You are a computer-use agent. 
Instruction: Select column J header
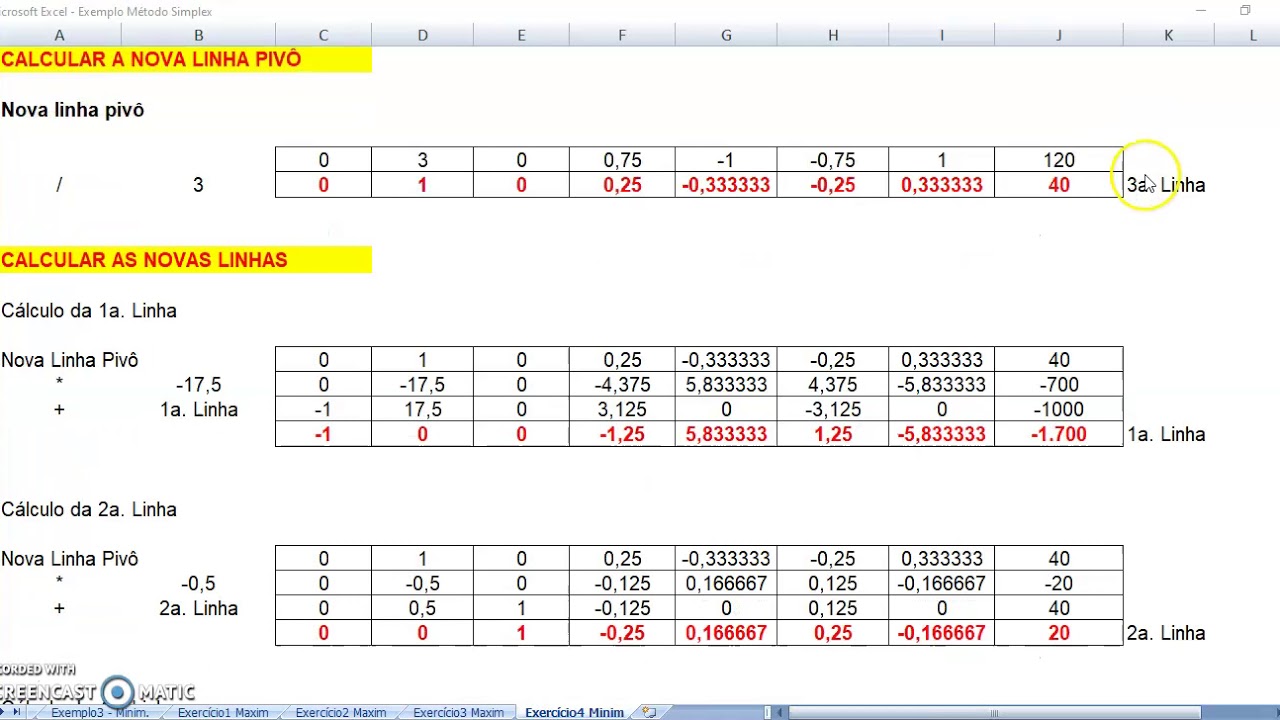coord(1059,35)
